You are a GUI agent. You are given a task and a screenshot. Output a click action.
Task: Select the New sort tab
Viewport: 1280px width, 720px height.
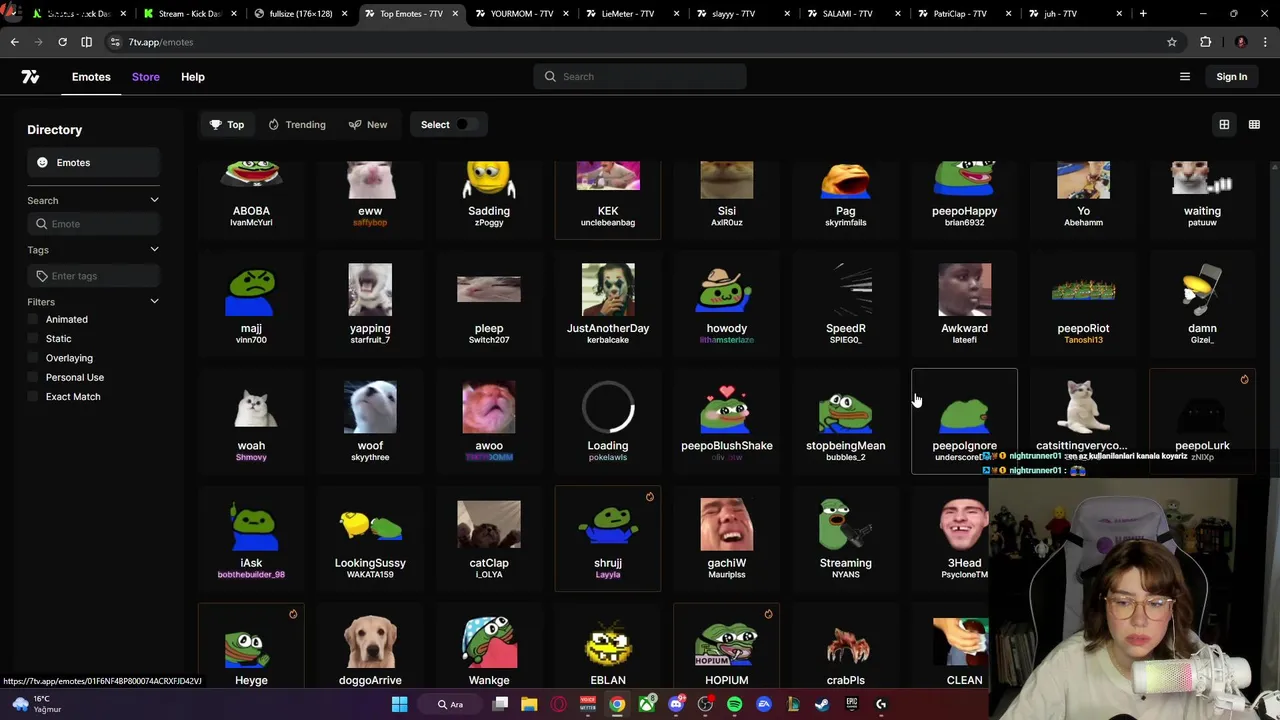(368, 125)
